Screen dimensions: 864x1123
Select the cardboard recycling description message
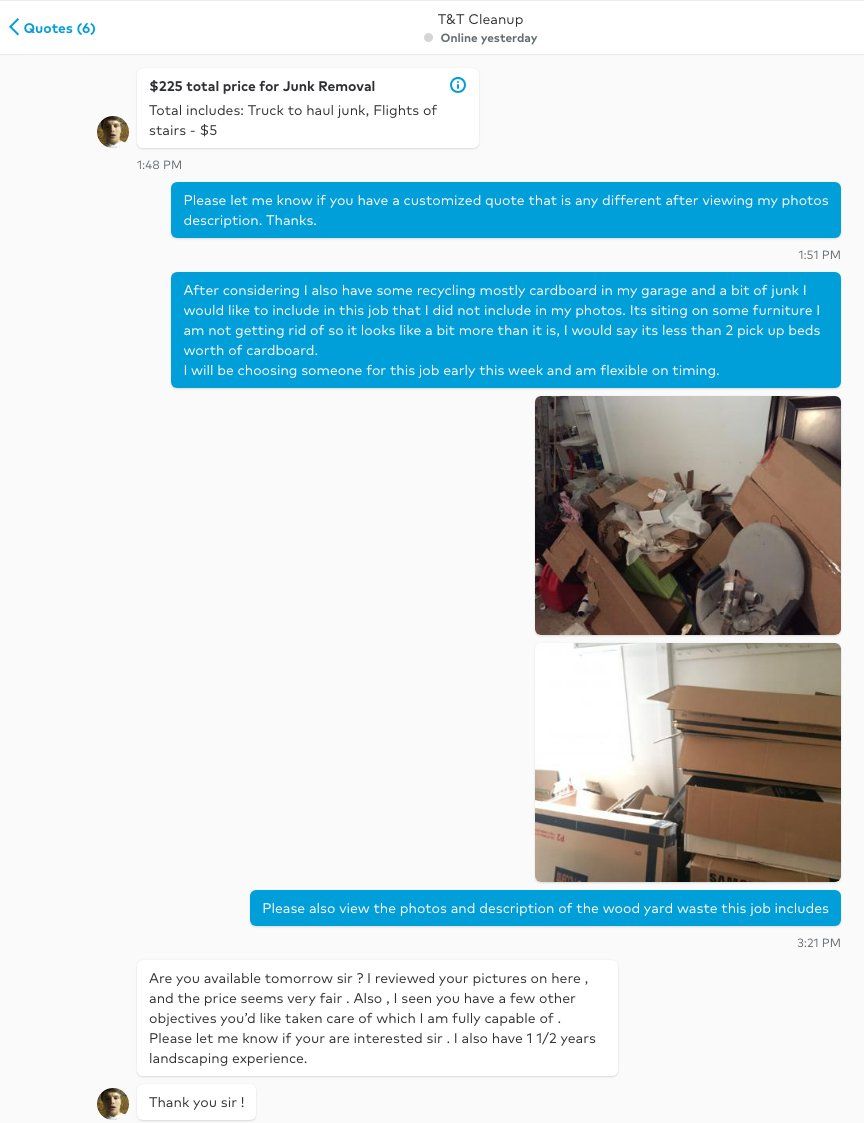506,330
